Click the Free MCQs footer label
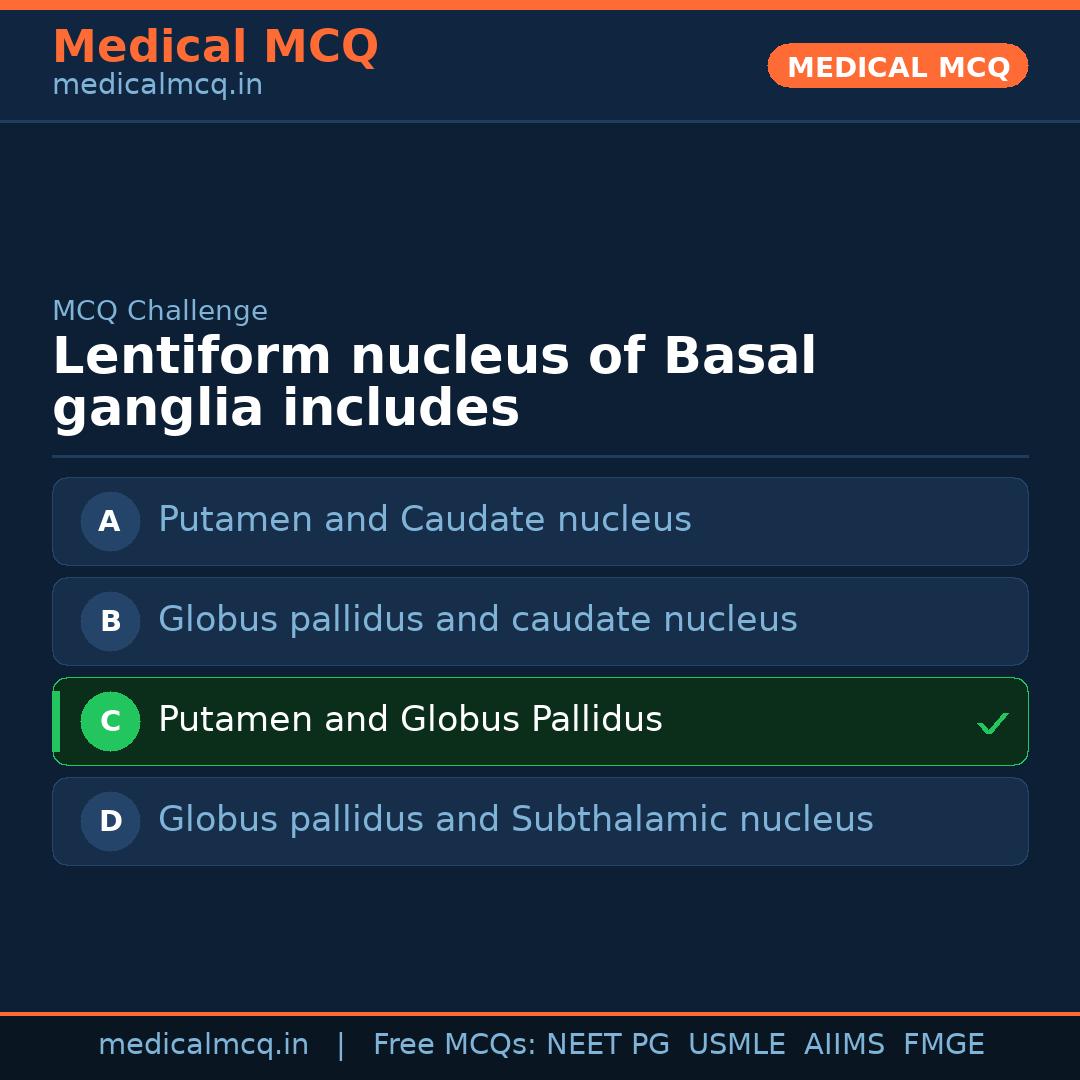 [x=455, y=1045]
